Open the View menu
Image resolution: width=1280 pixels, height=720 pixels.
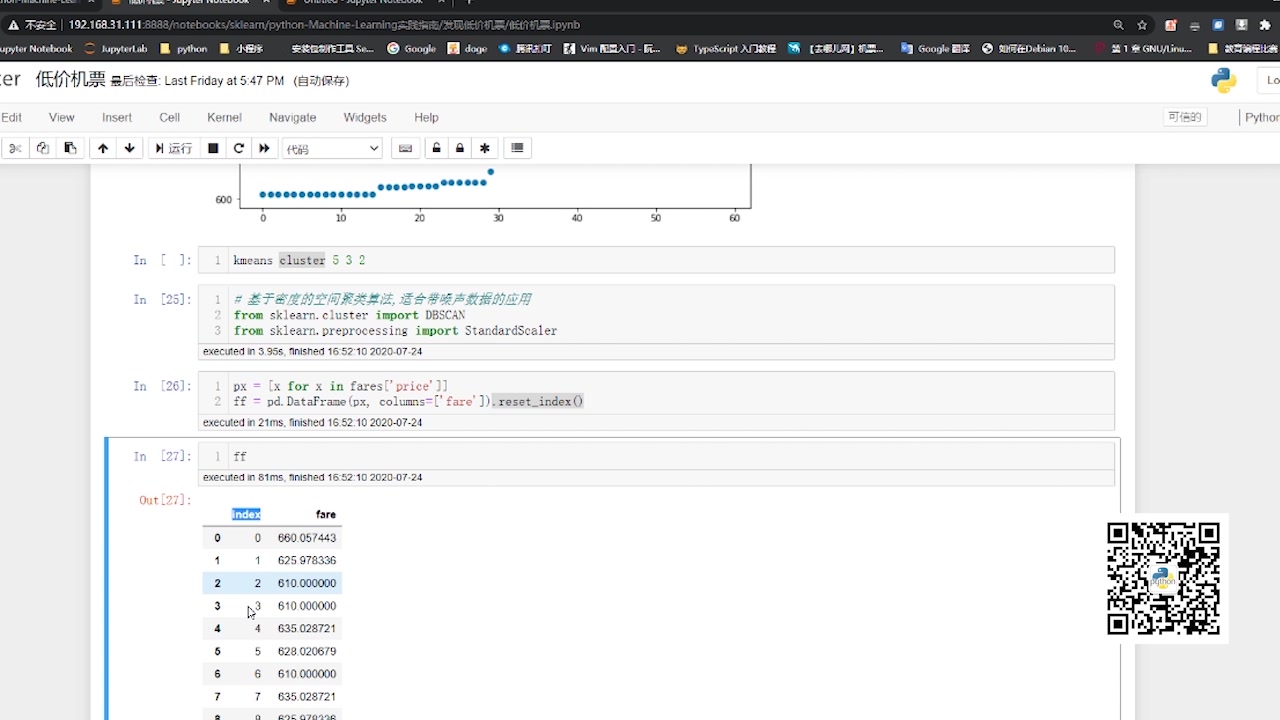(62, 117)
